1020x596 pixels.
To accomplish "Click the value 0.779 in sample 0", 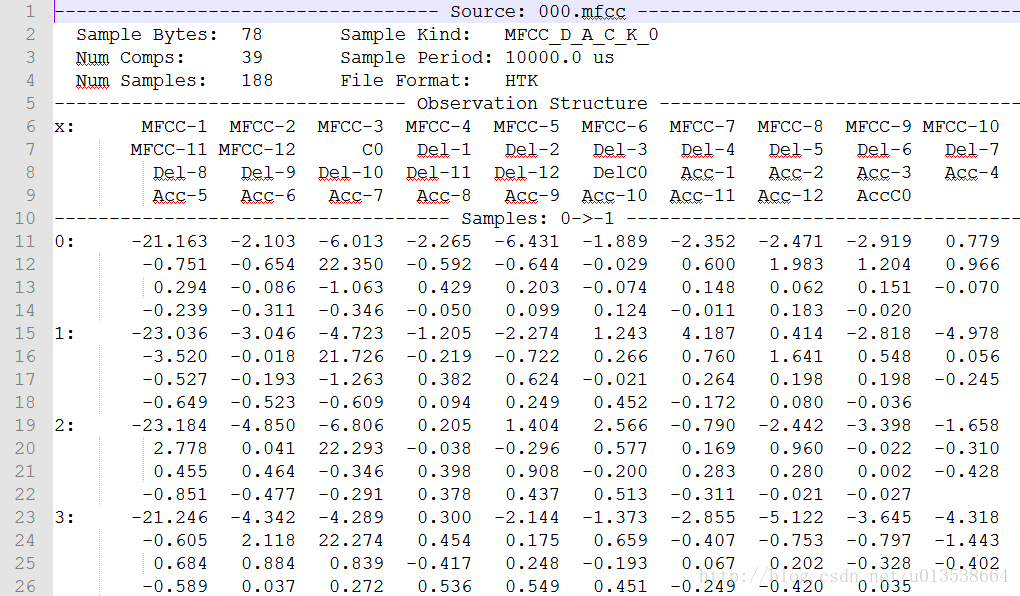I will [x=973, y=242].
